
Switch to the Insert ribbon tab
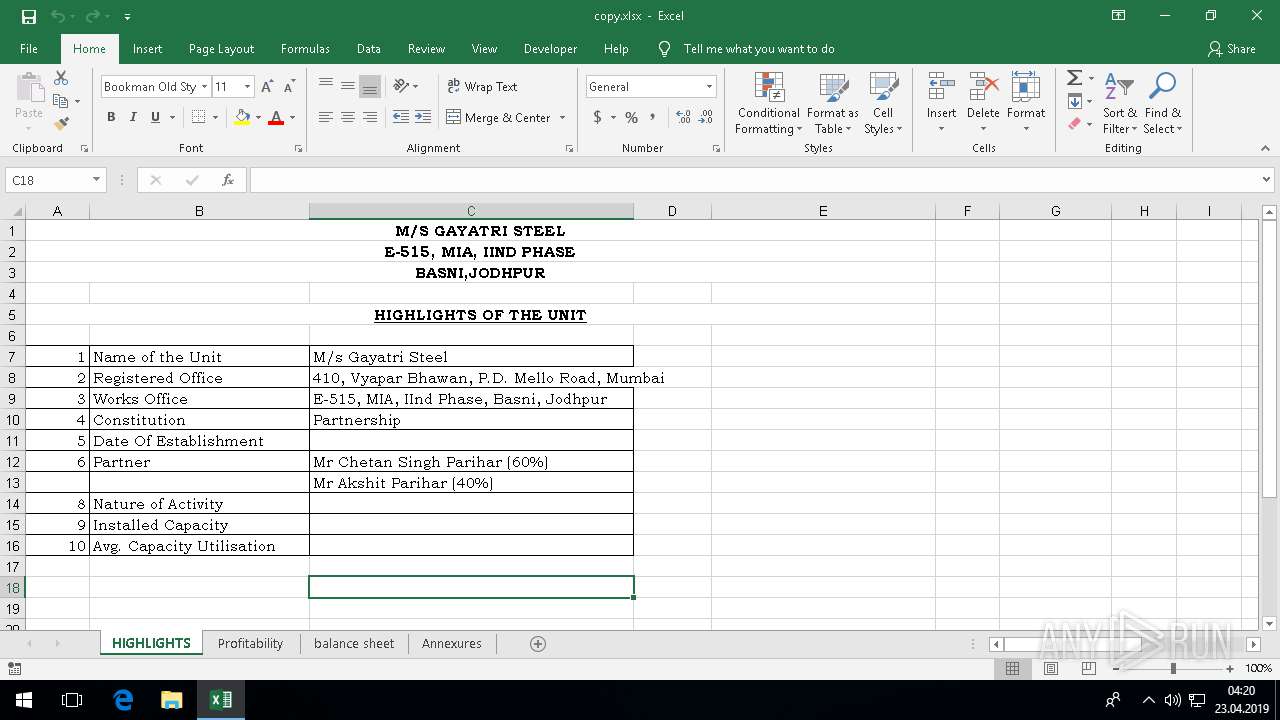click(x=147, y=49)
